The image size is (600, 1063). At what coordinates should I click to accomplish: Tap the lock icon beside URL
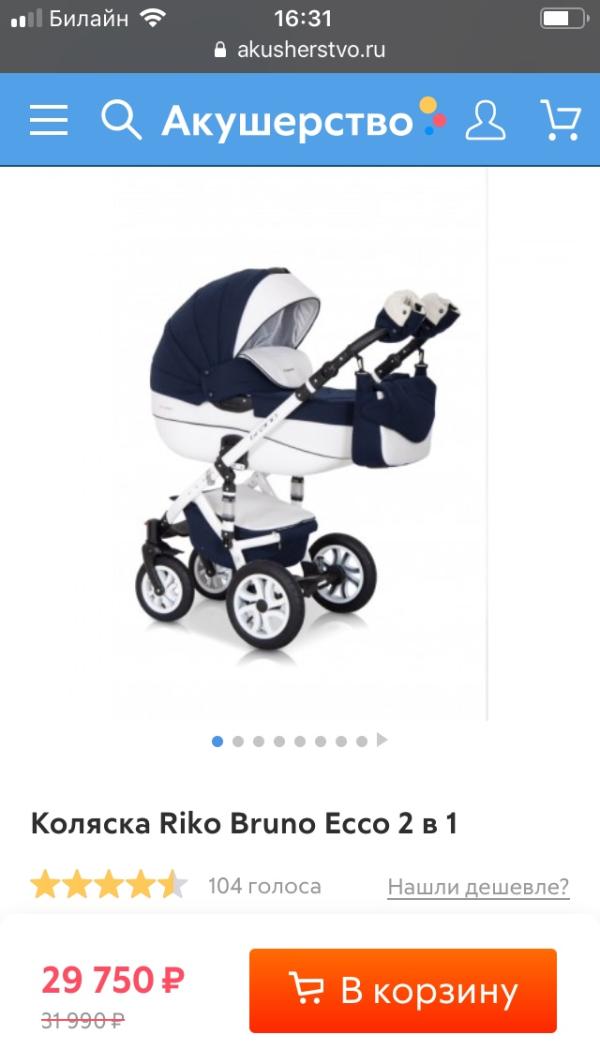point(220,49)
